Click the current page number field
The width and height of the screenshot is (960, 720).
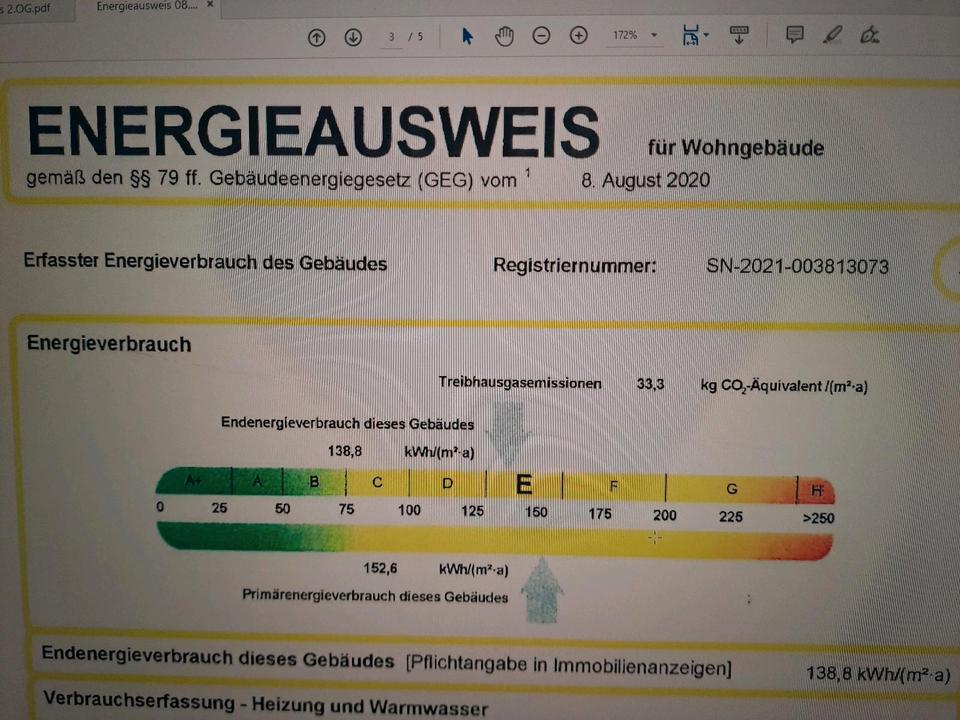click(x=392, y=37)
